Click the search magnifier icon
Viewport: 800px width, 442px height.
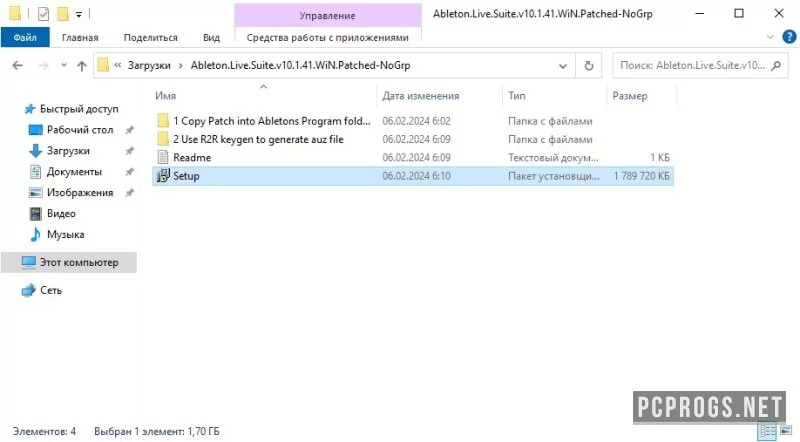tap(776, 65)
